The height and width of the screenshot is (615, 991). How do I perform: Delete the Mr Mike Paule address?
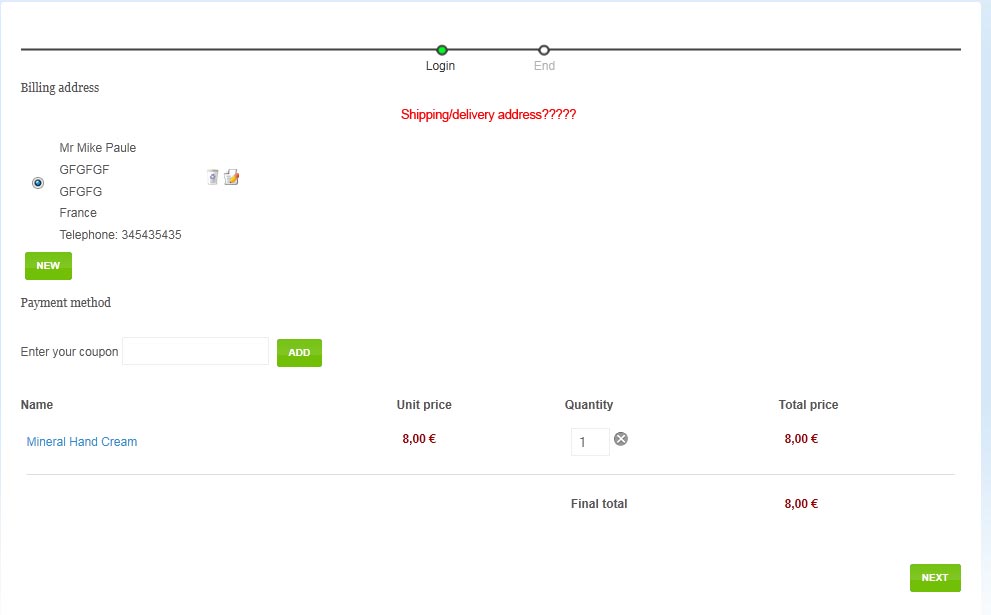point(213,178)
